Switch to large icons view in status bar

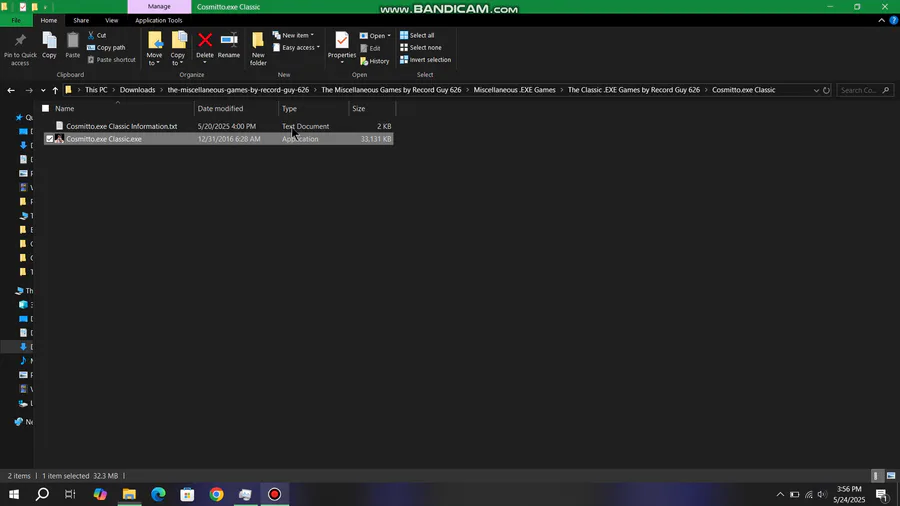[891, 476]
